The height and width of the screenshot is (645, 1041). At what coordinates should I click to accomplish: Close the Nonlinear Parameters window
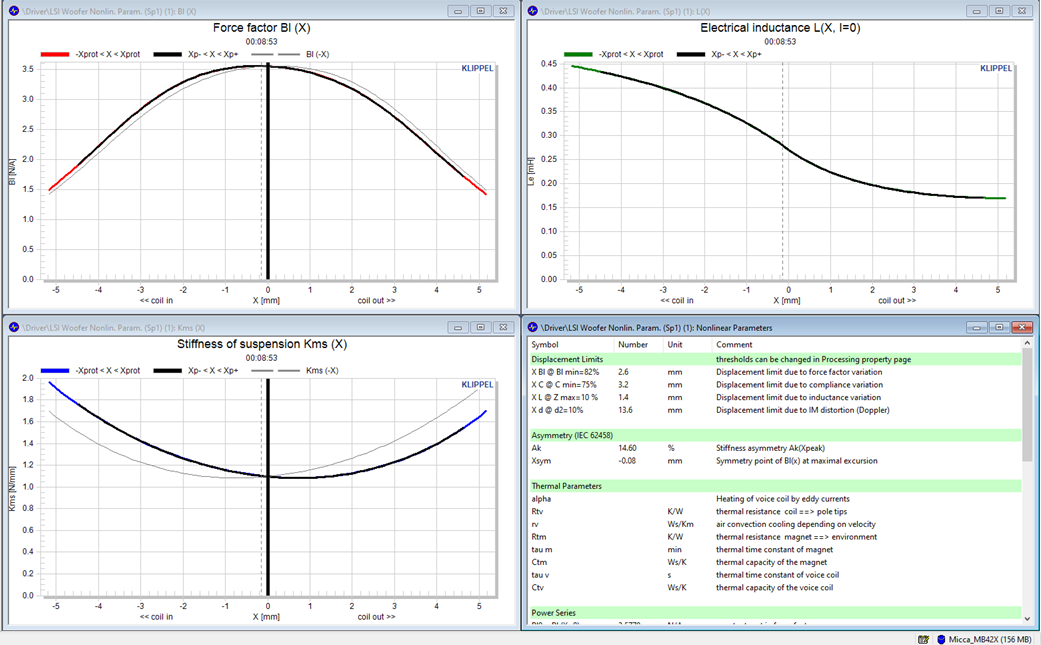pyautogui.click(x=1022, y=327)
